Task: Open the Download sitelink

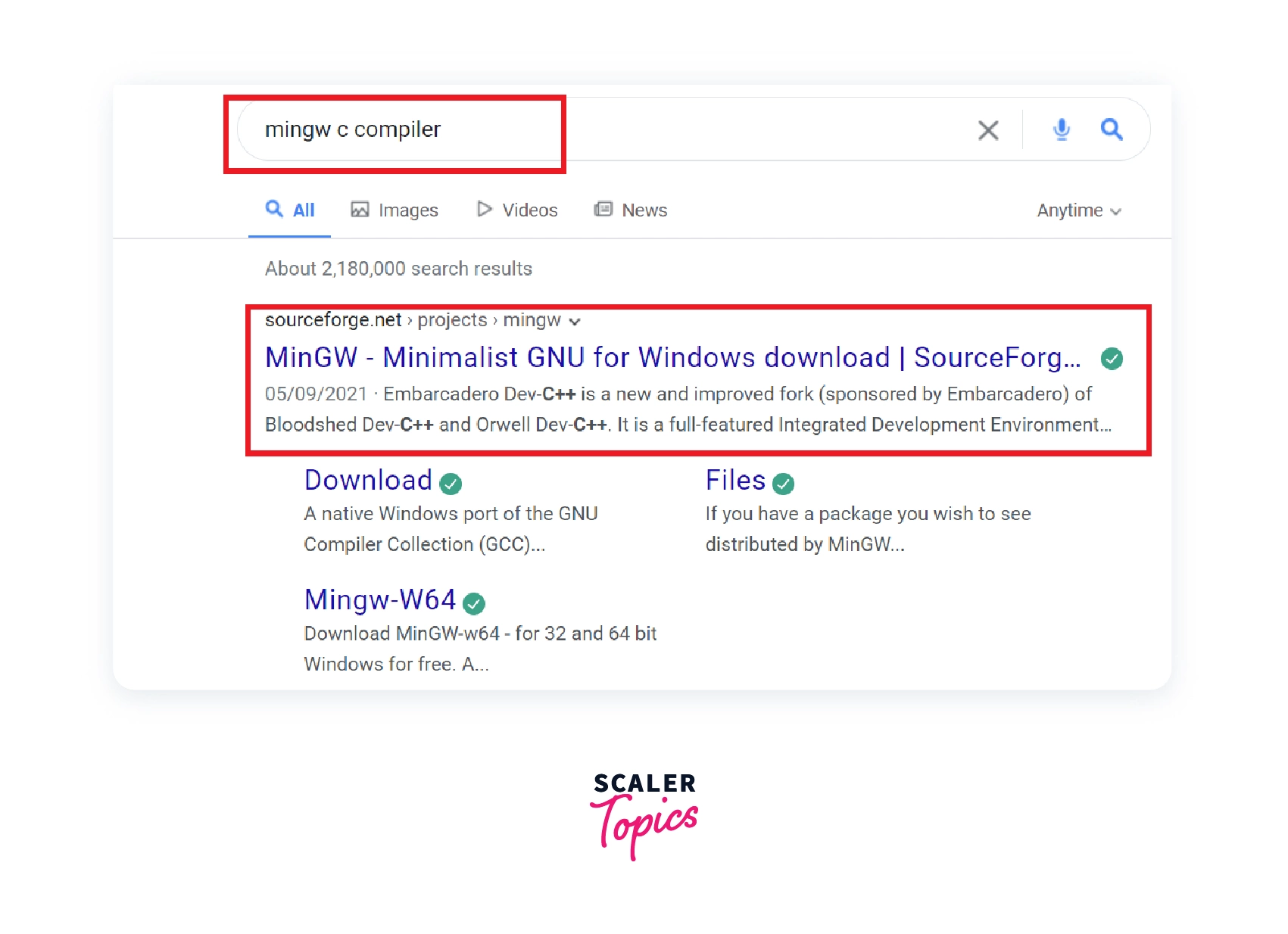Action: click(x=368, y=481)
